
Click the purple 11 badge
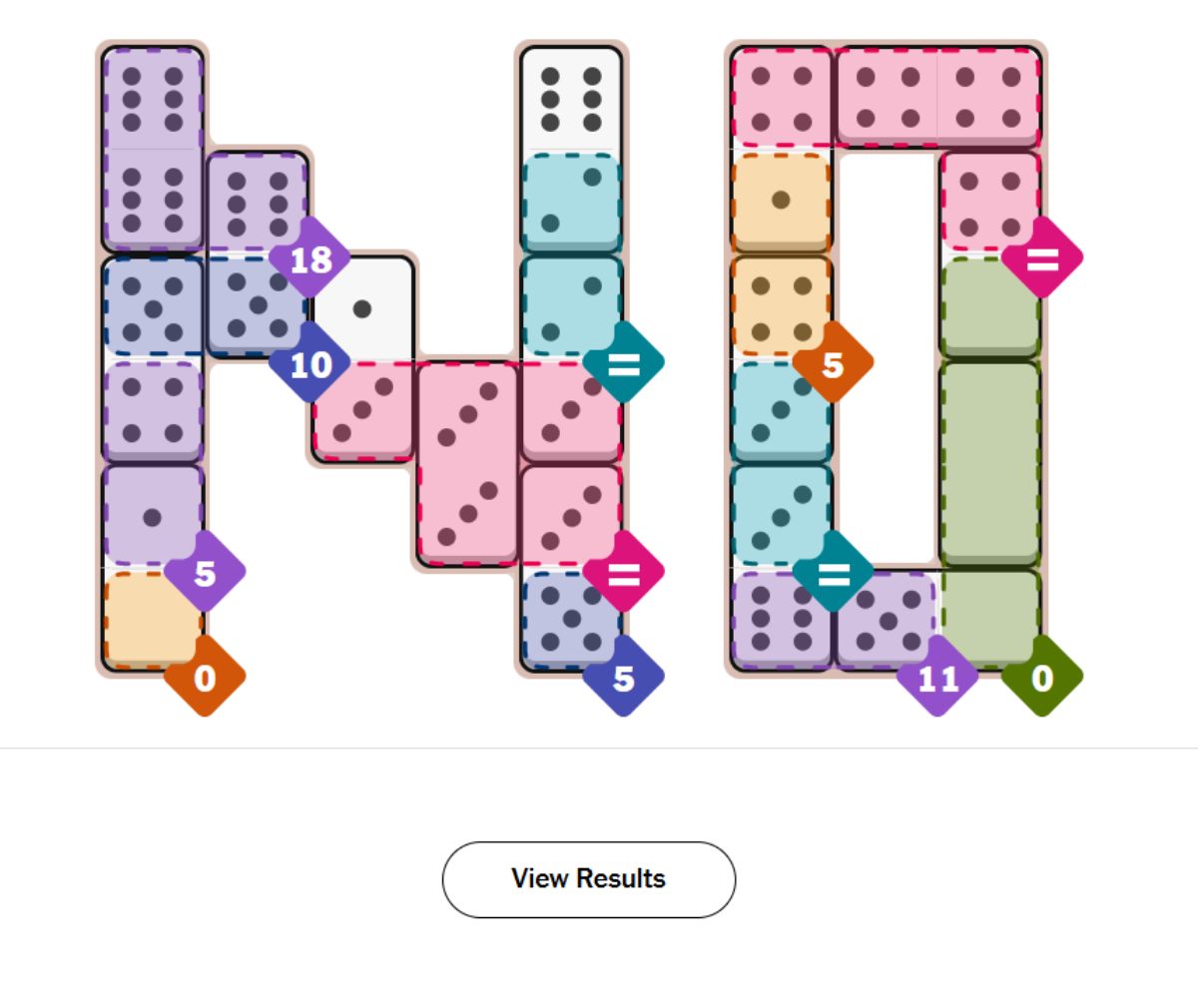(x=936, y=679)
